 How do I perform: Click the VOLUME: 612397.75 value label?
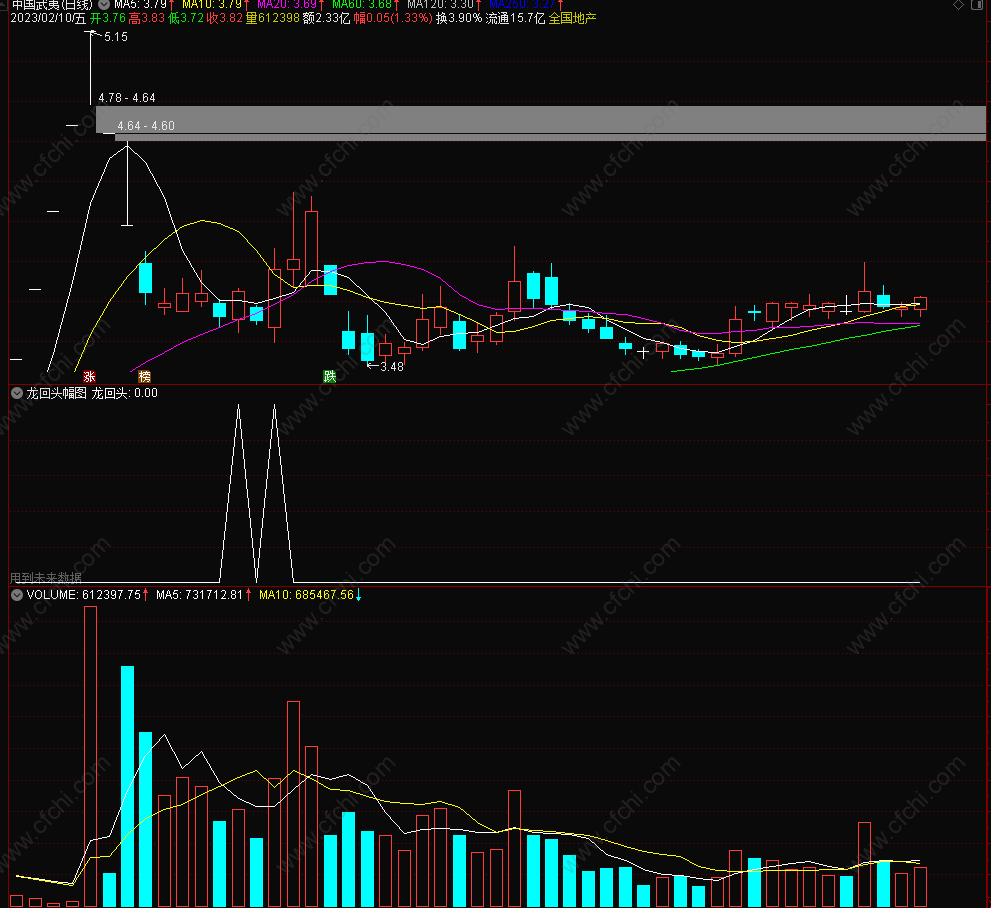[x=83, y=595]
